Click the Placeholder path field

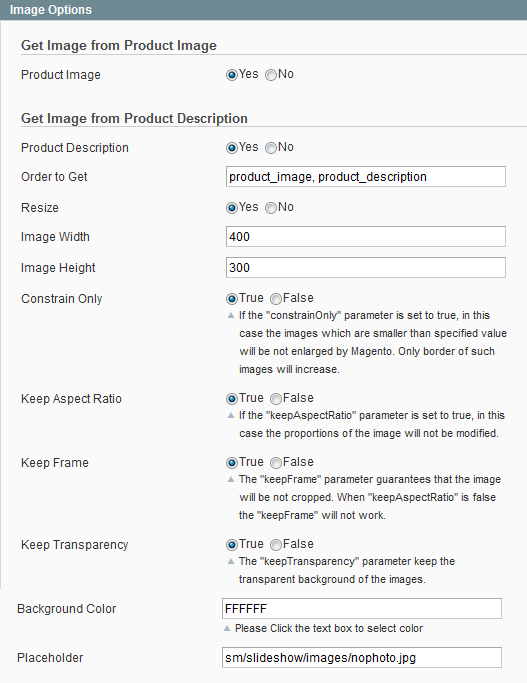[362, 658]
